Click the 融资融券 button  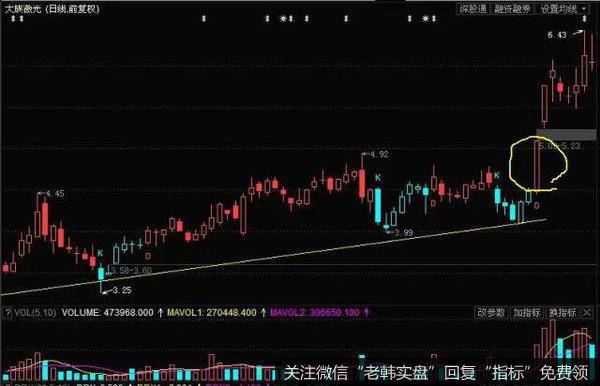point(512,9)
